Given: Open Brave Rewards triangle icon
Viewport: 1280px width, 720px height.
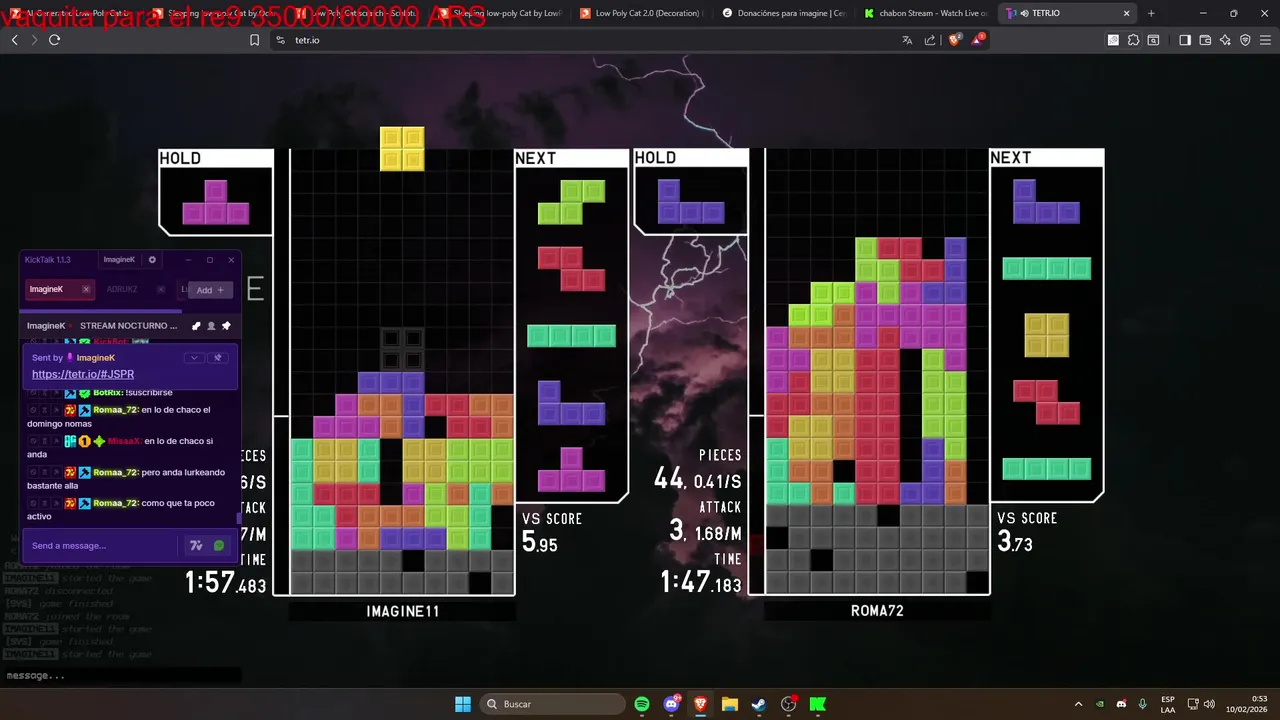Looking at the screenshot, I should [x=979, y=40].
